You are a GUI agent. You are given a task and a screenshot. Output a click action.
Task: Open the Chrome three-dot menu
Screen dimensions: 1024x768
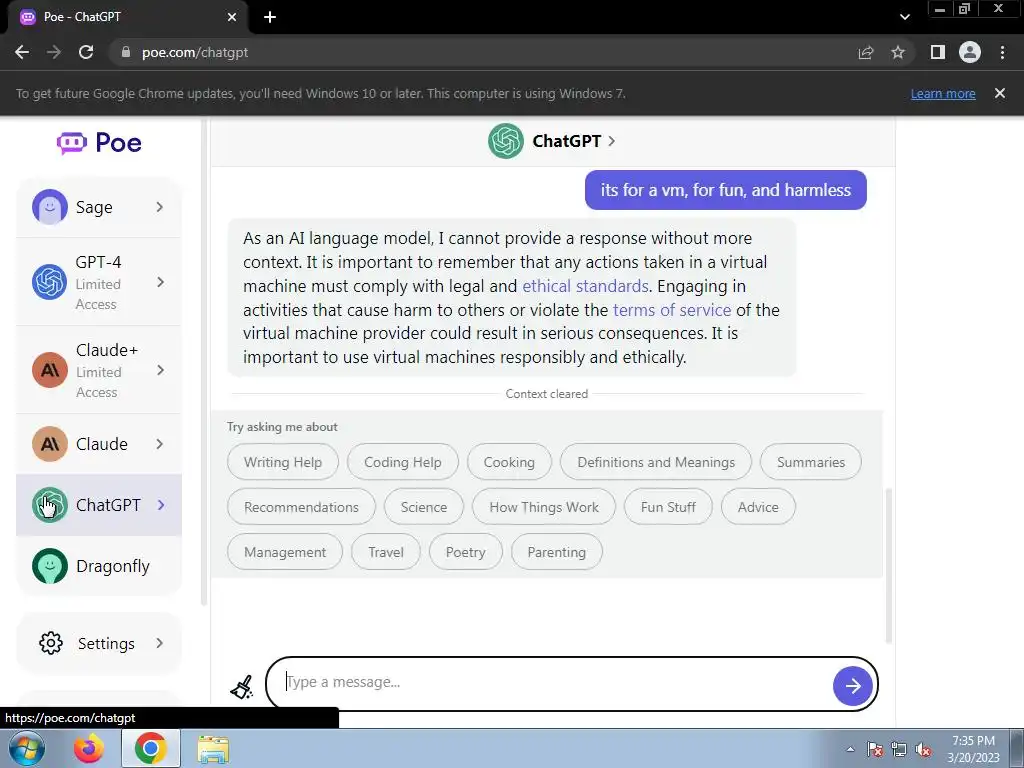coord(1002,52)
